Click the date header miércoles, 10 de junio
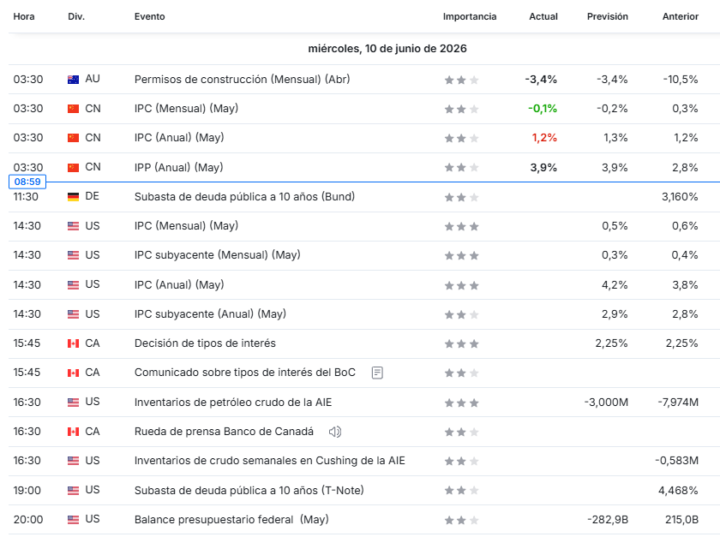The height and width of the screenshot is (543, 720). [387, 49]
